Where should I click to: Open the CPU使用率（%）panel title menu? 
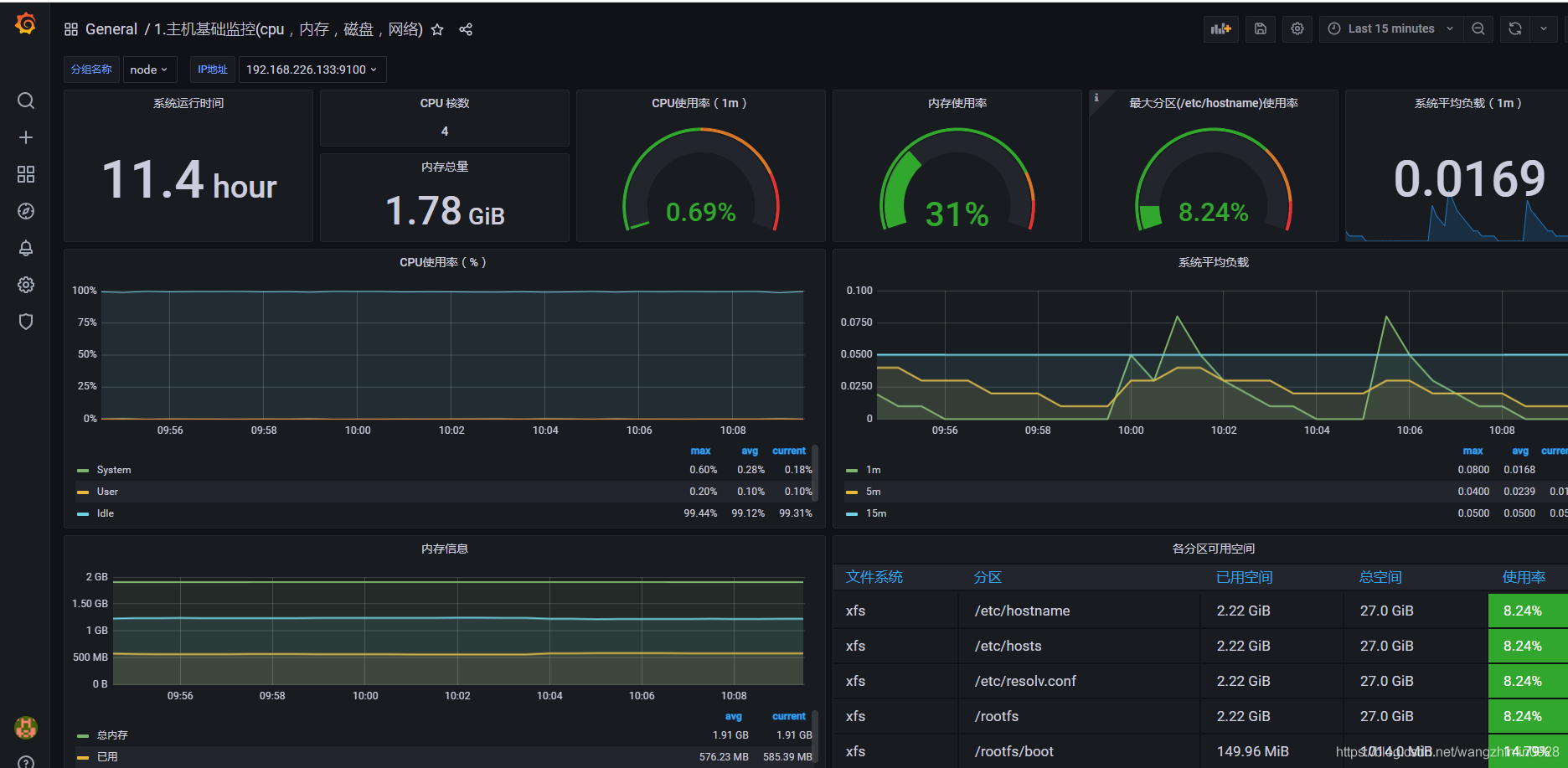coord(444,261)
